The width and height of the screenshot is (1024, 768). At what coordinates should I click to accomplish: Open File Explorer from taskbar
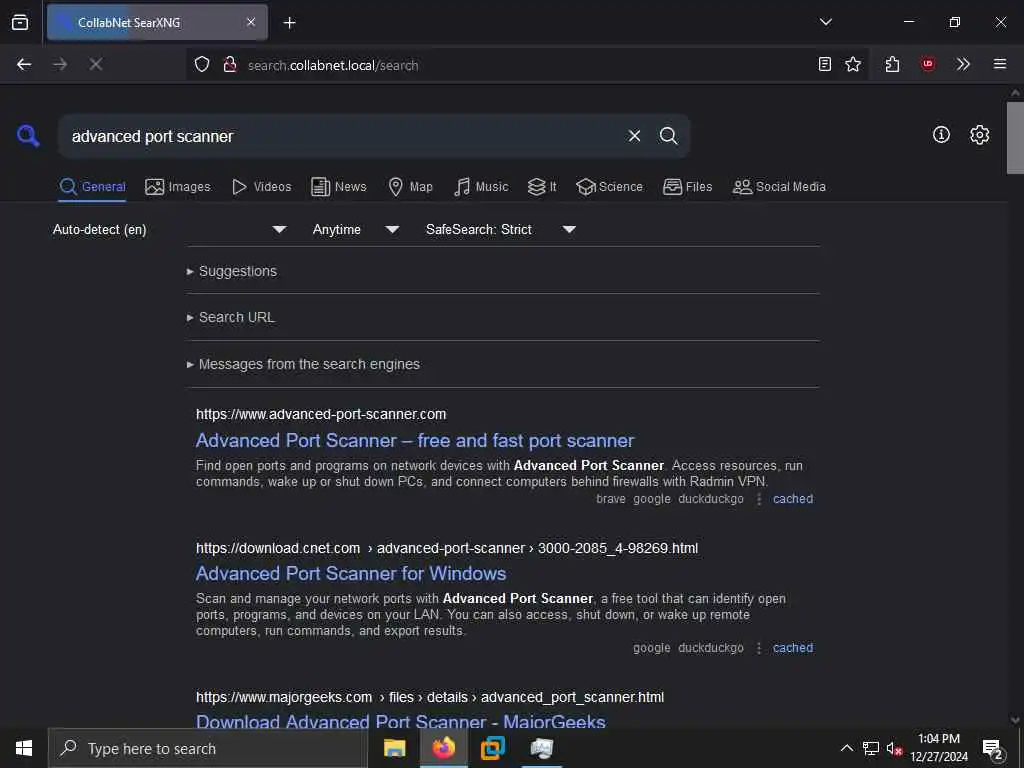pyautogui.click(x=394, y=748)
